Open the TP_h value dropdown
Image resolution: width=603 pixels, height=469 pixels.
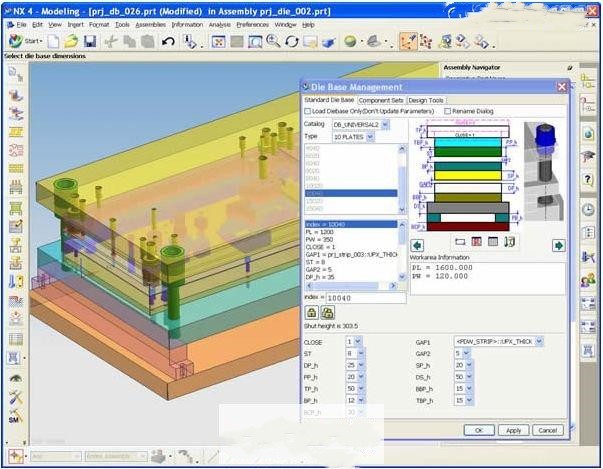[x=361, y=389]
